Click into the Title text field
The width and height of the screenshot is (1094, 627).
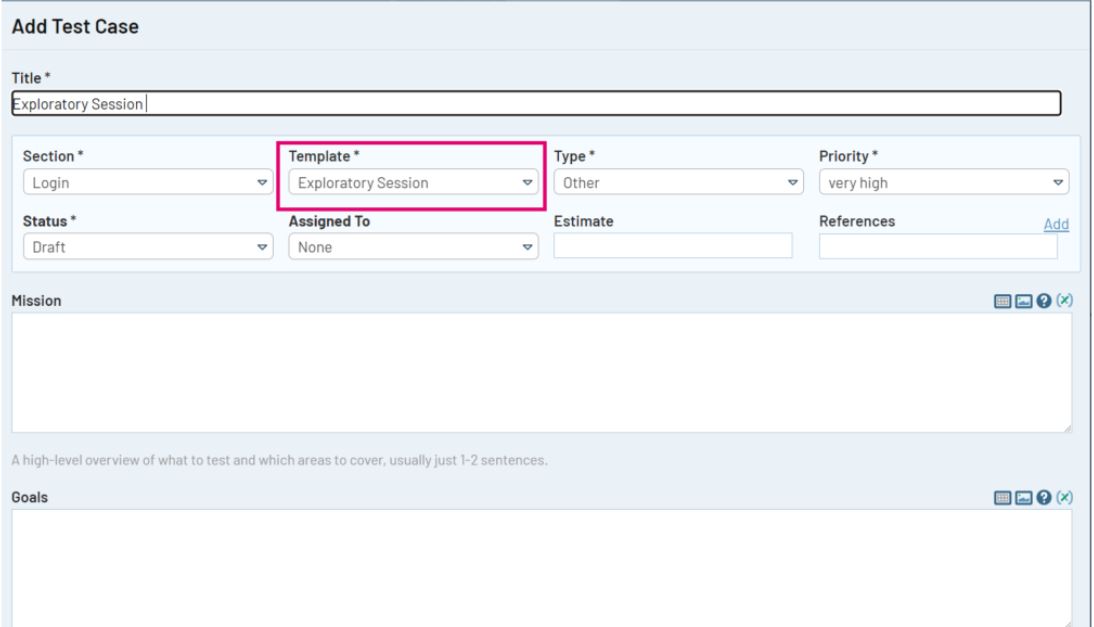point(535,104)
